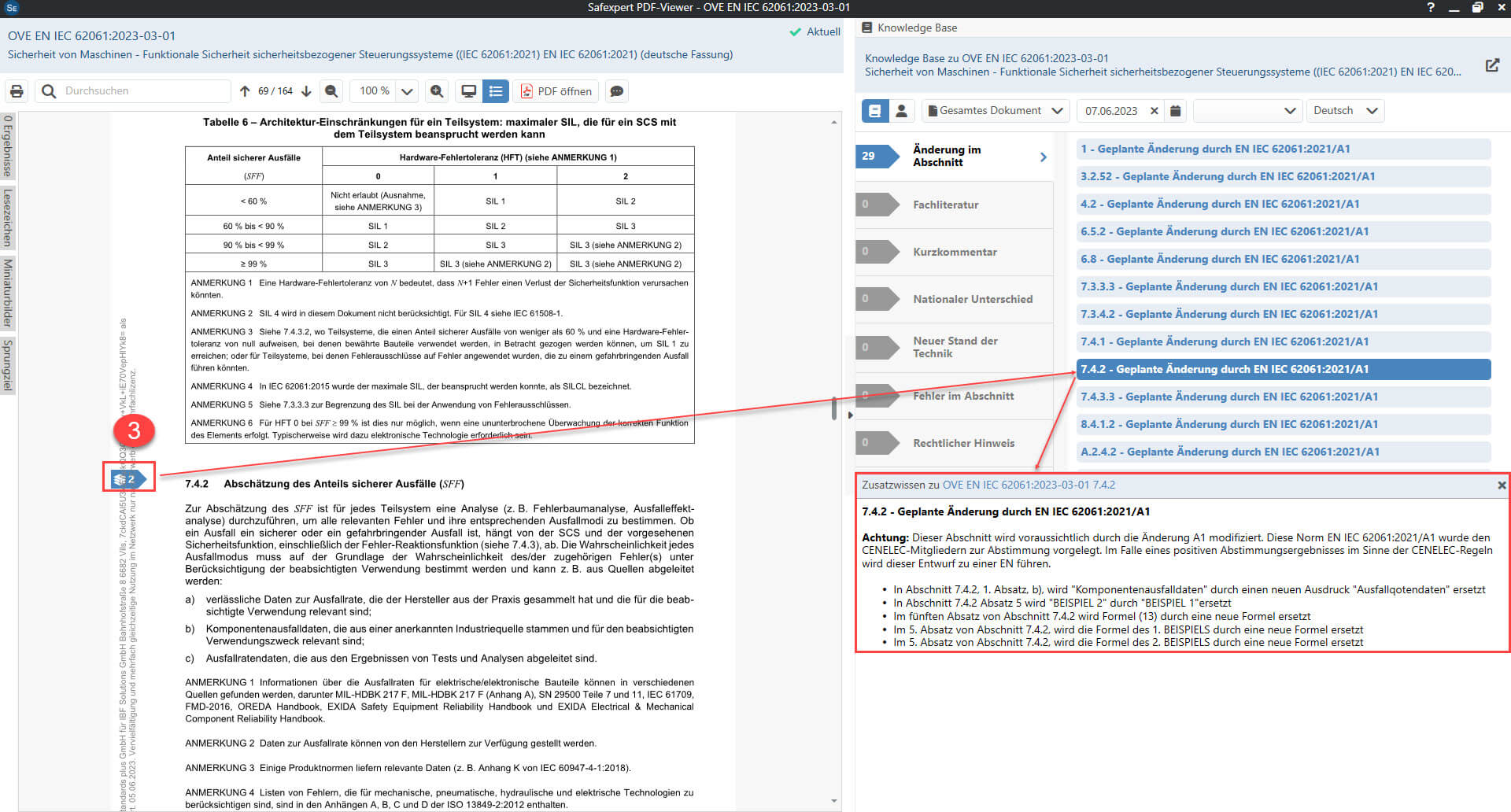Open Knowledge Base in external window
1511x812 pixels.
1491,65
